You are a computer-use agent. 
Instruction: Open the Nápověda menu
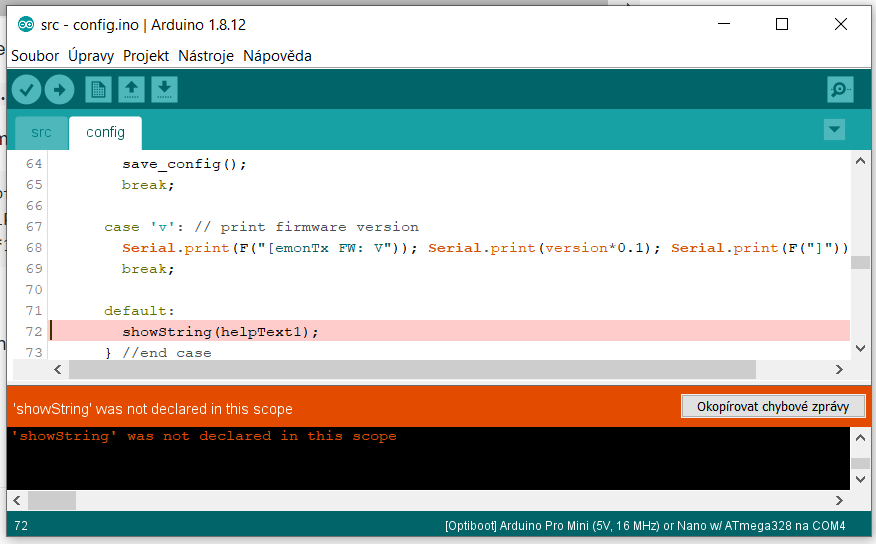click(x=277, y=56)
